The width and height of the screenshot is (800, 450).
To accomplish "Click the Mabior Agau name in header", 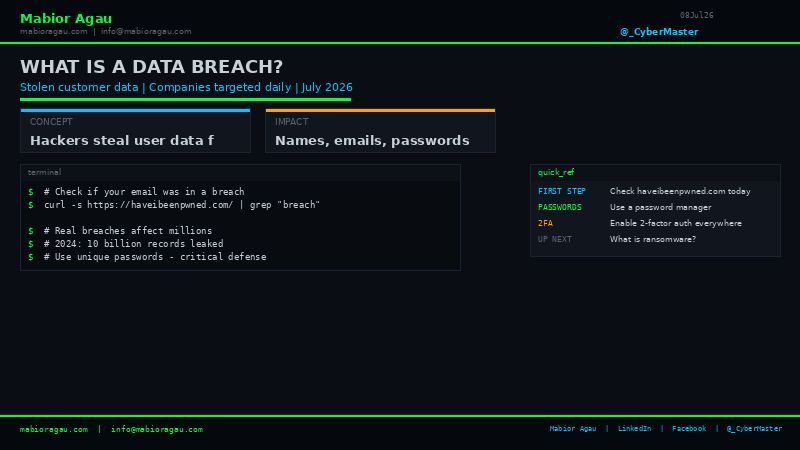I will pos(66,18).
